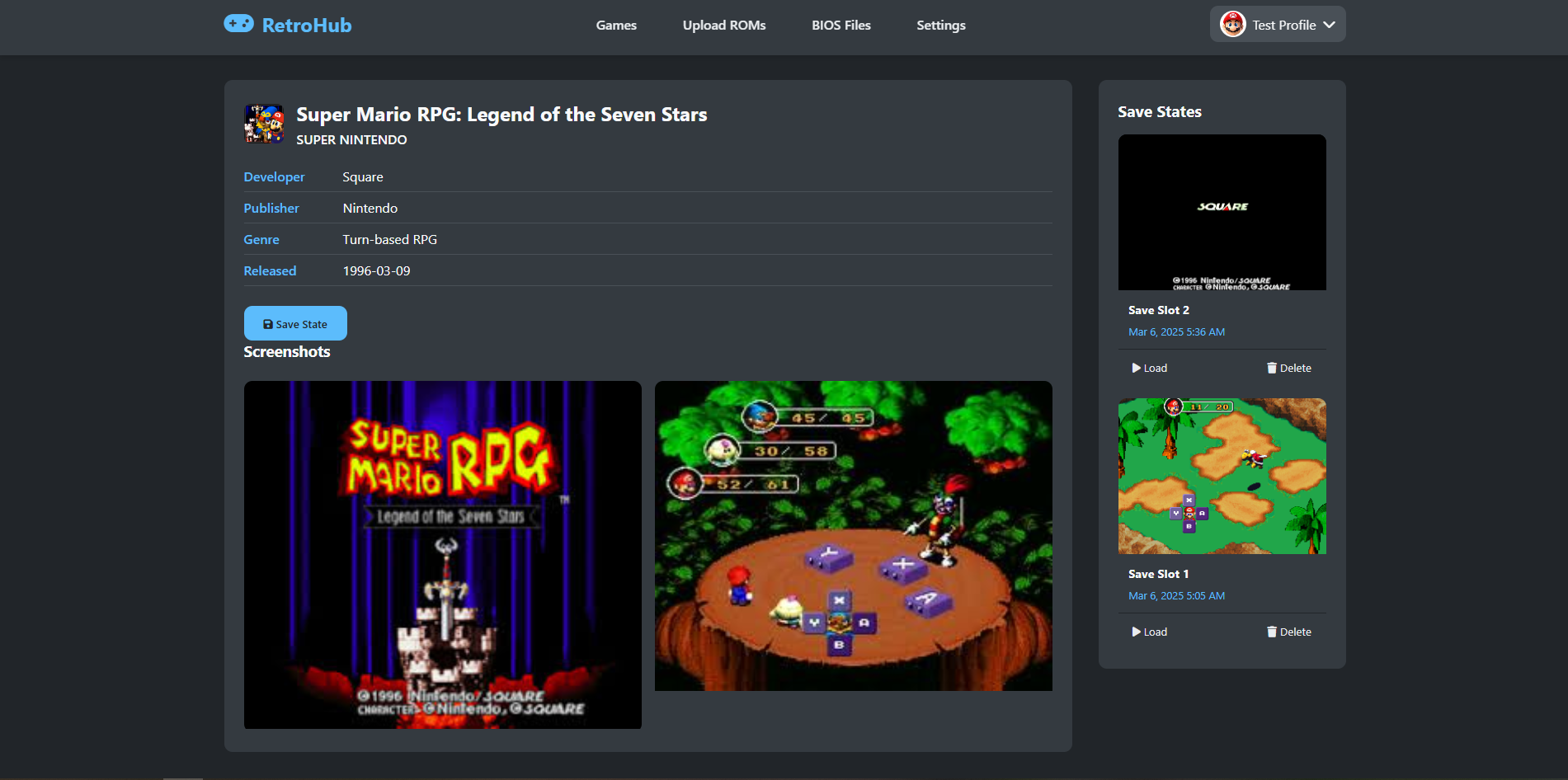Open the Games menu

pyautogui.click(x=616, y=26)
